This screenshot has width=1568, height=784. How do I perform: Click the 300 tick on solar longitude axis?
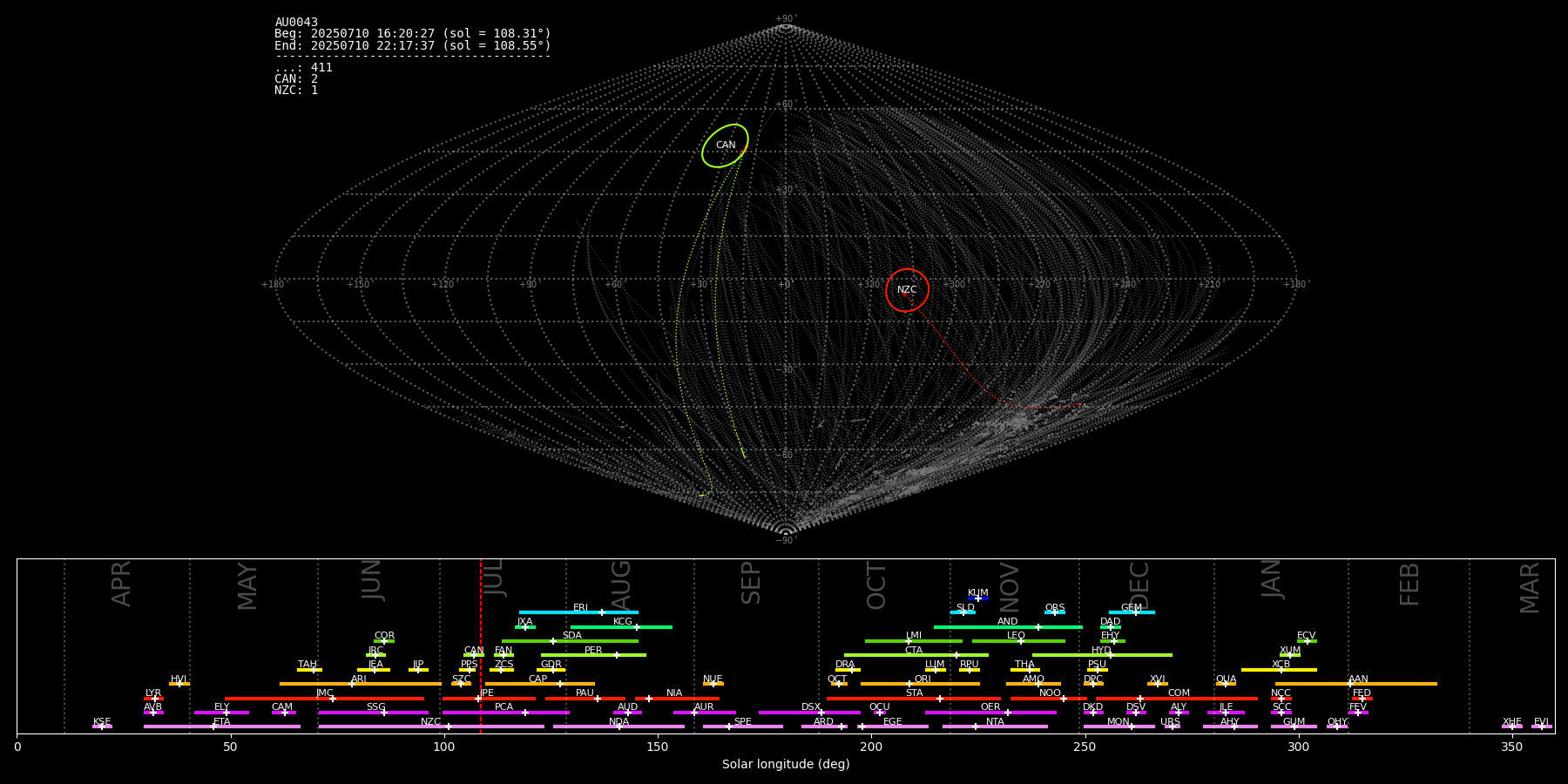pyautogui.click(x=1298, y=747)
